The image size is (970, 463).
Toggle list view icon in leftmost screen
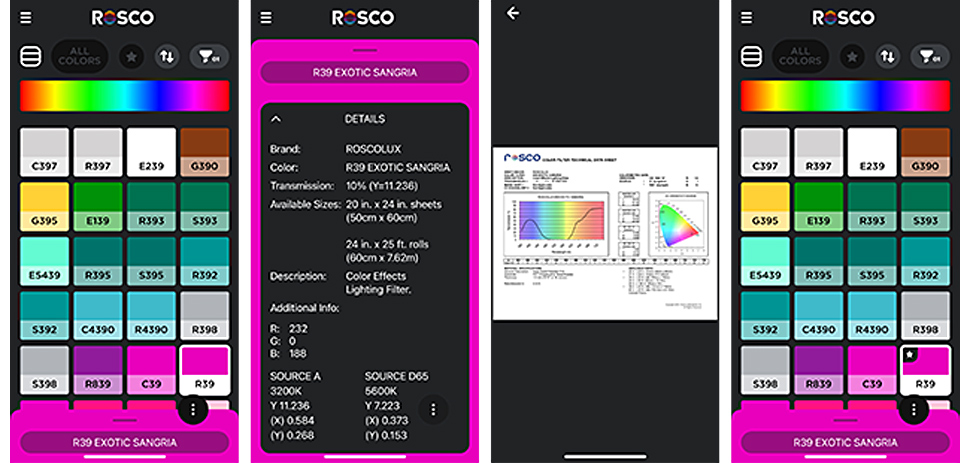point(30,57)
